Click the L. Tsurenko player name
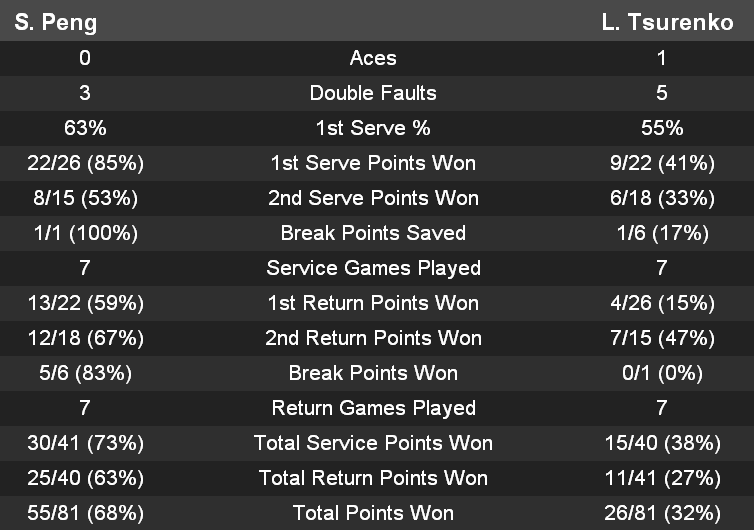754x530 pixels. [667, 22]
